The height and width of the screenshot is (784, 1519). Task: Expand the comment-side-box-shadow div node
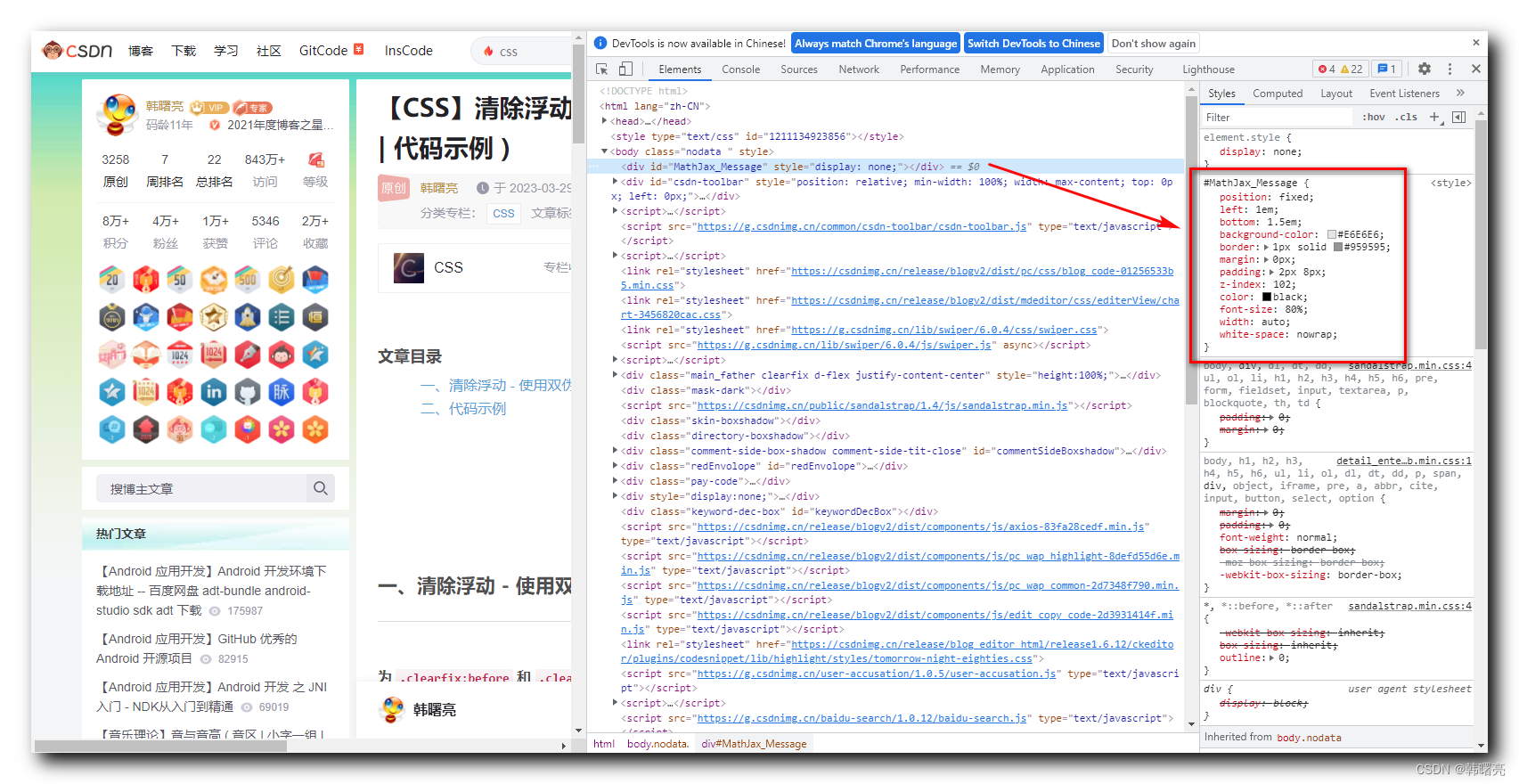[615, 451]
